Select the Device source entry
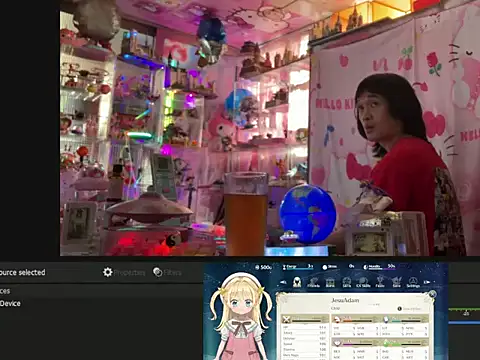This screenshot has width=480, height=360. coord(10,303)
